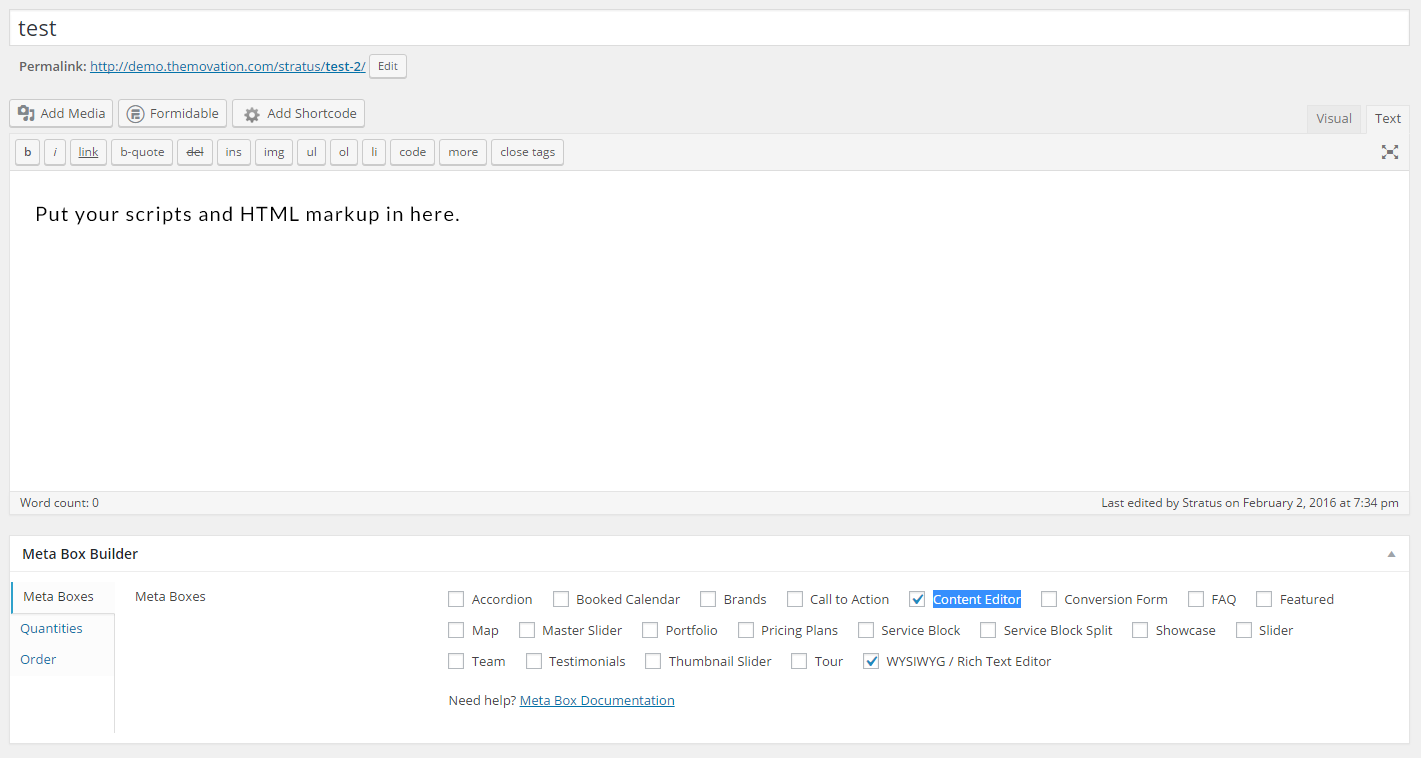
Task: Enable the Portfolio checkbox
Action: (650, 630)
